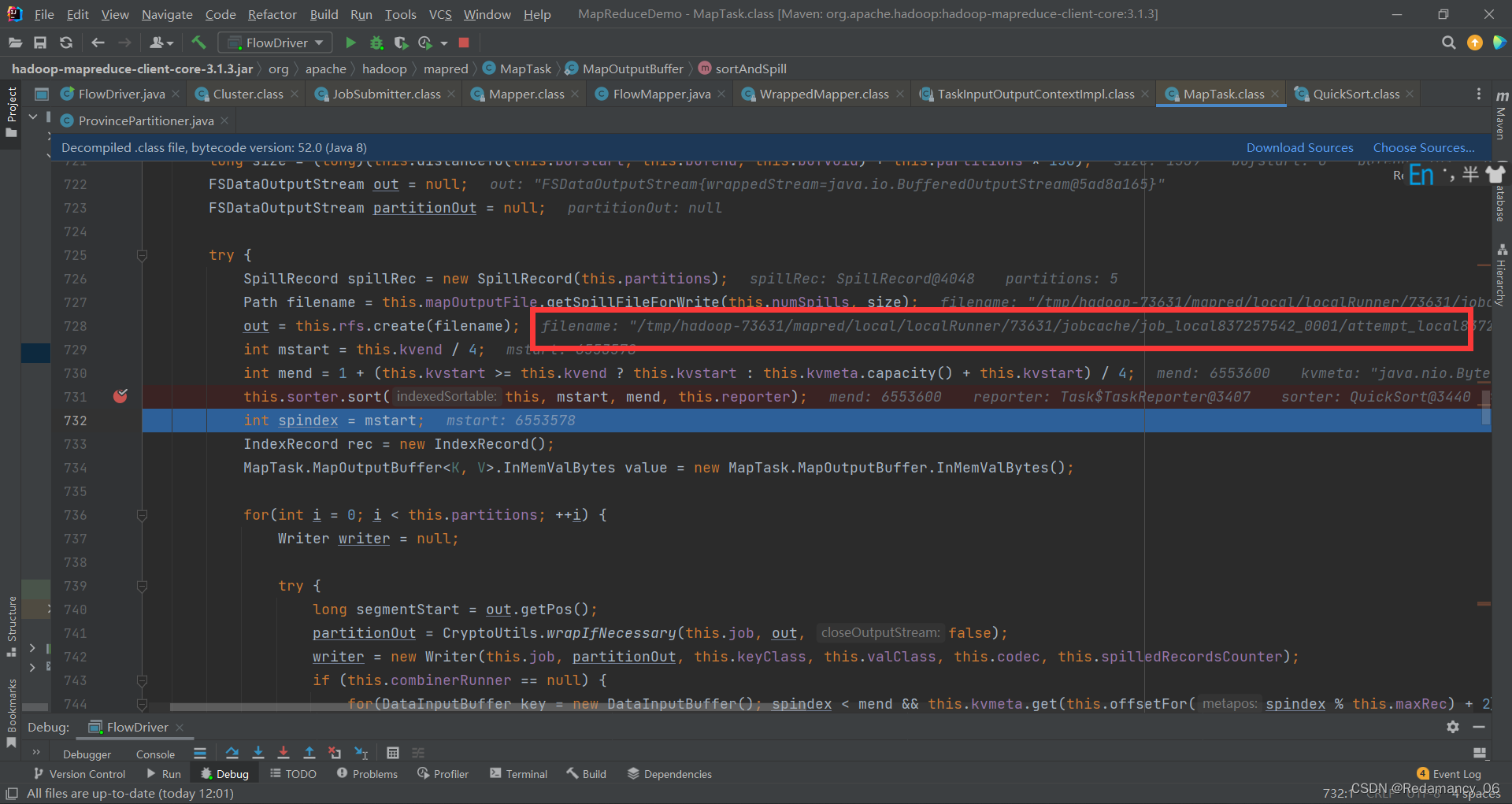Switch to QuickSort.class tab
Image resolution: width=1512 pixels, height=804 pixels.
point(1356,94)
